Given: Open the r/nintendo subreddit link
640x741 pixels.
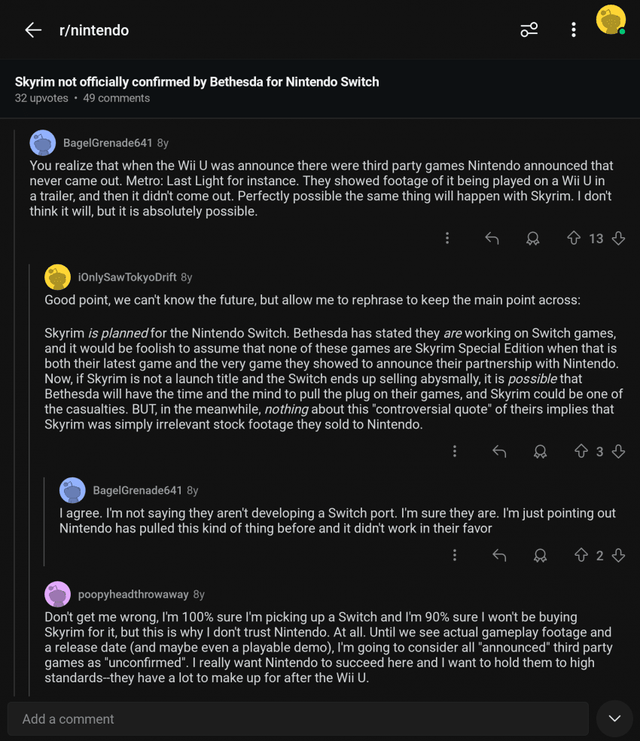Looking at the screenshot, I should (x=94, y=30).
